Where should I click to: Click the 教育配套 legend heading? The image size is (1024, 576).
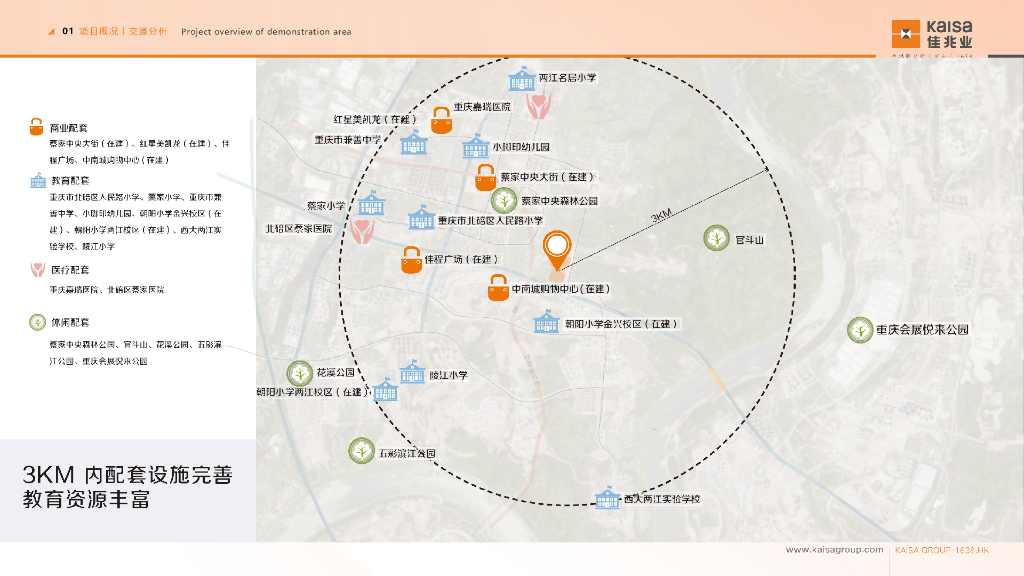[71, 180]
